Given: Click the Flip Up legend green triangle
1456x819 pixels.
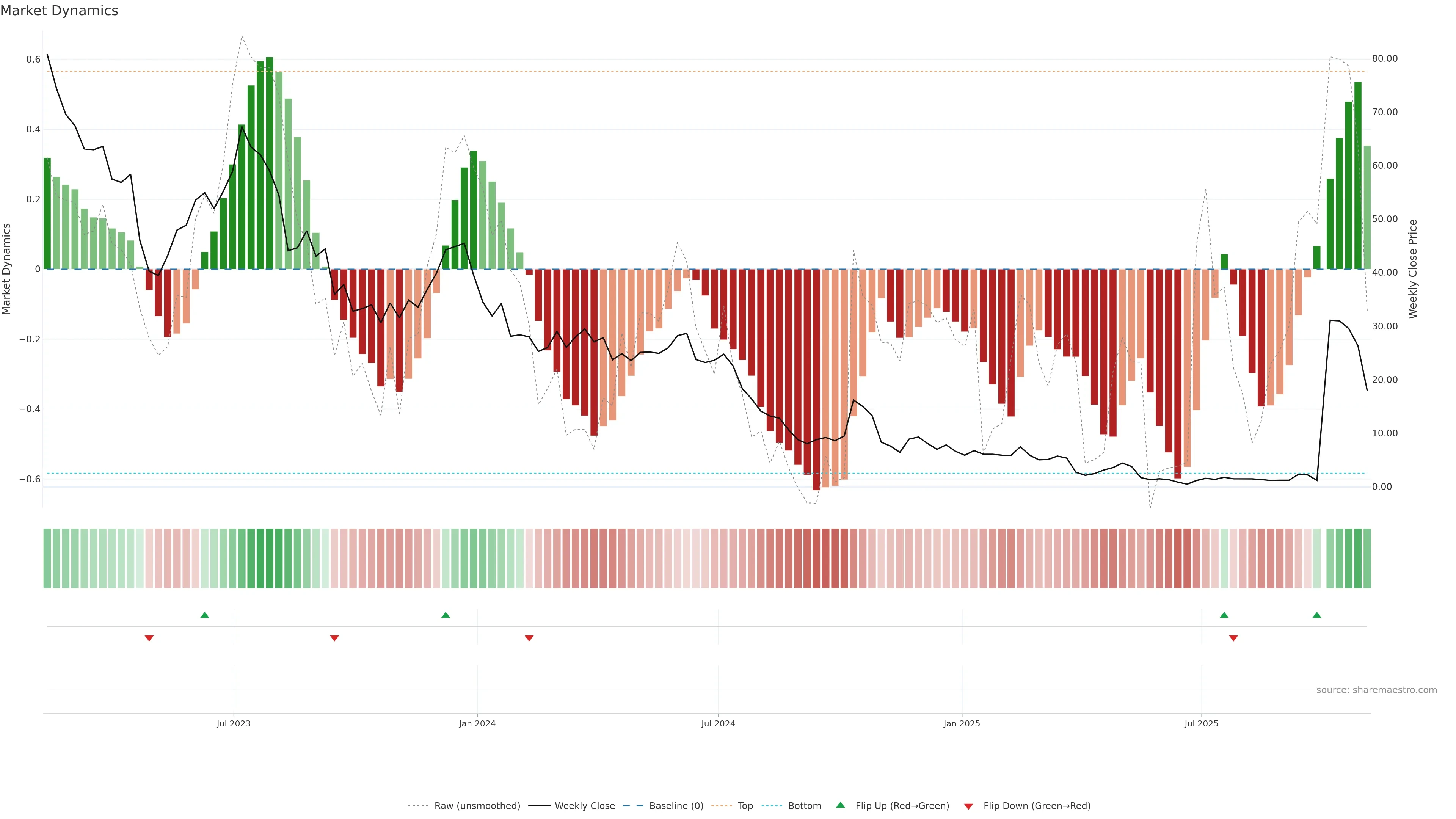Looking at the screenshot, I should coord(841,805).
